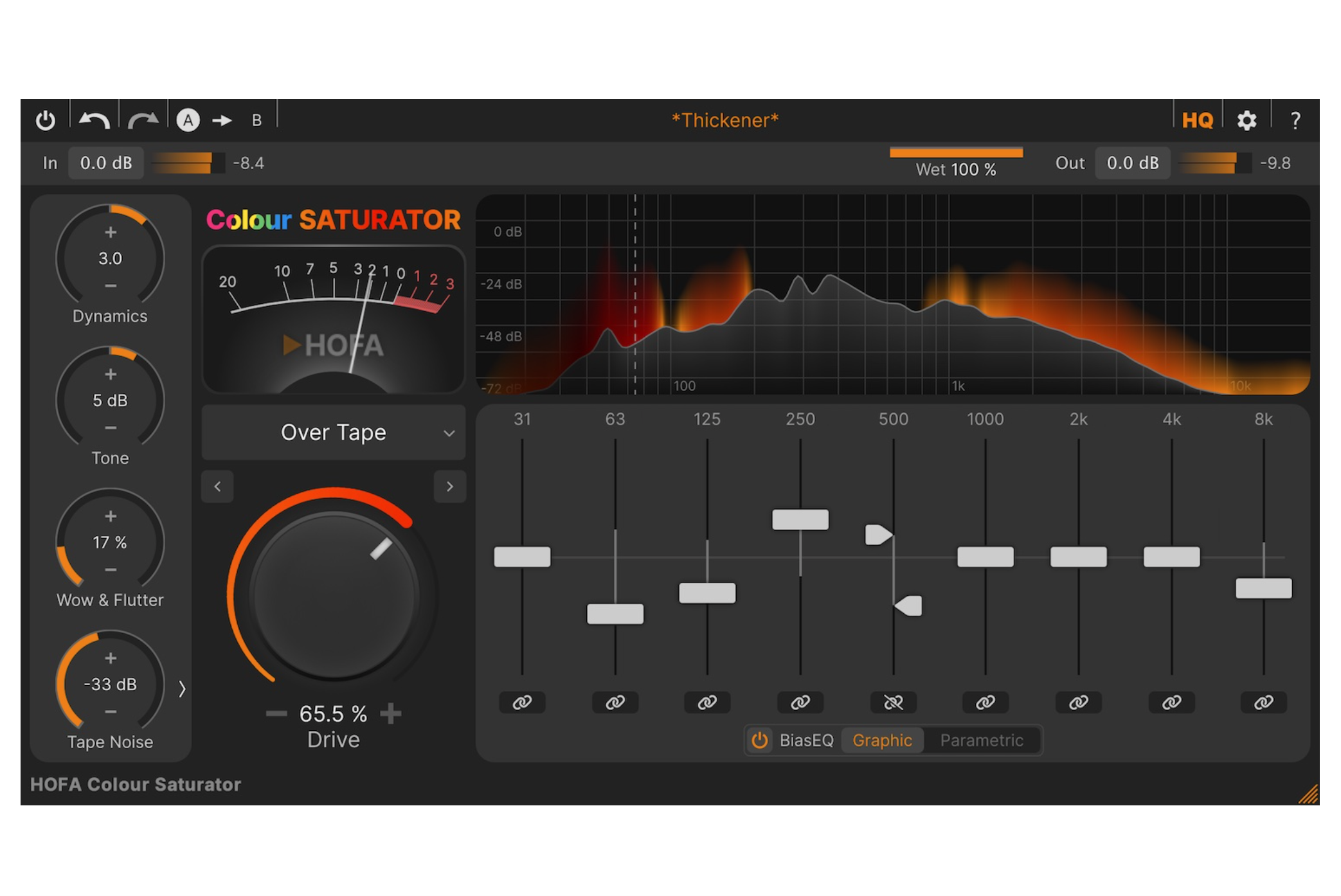Click the plugin power bypass icon
Image resolution: width=1341 pixels, height=896 pixels.
pos(46,120)
